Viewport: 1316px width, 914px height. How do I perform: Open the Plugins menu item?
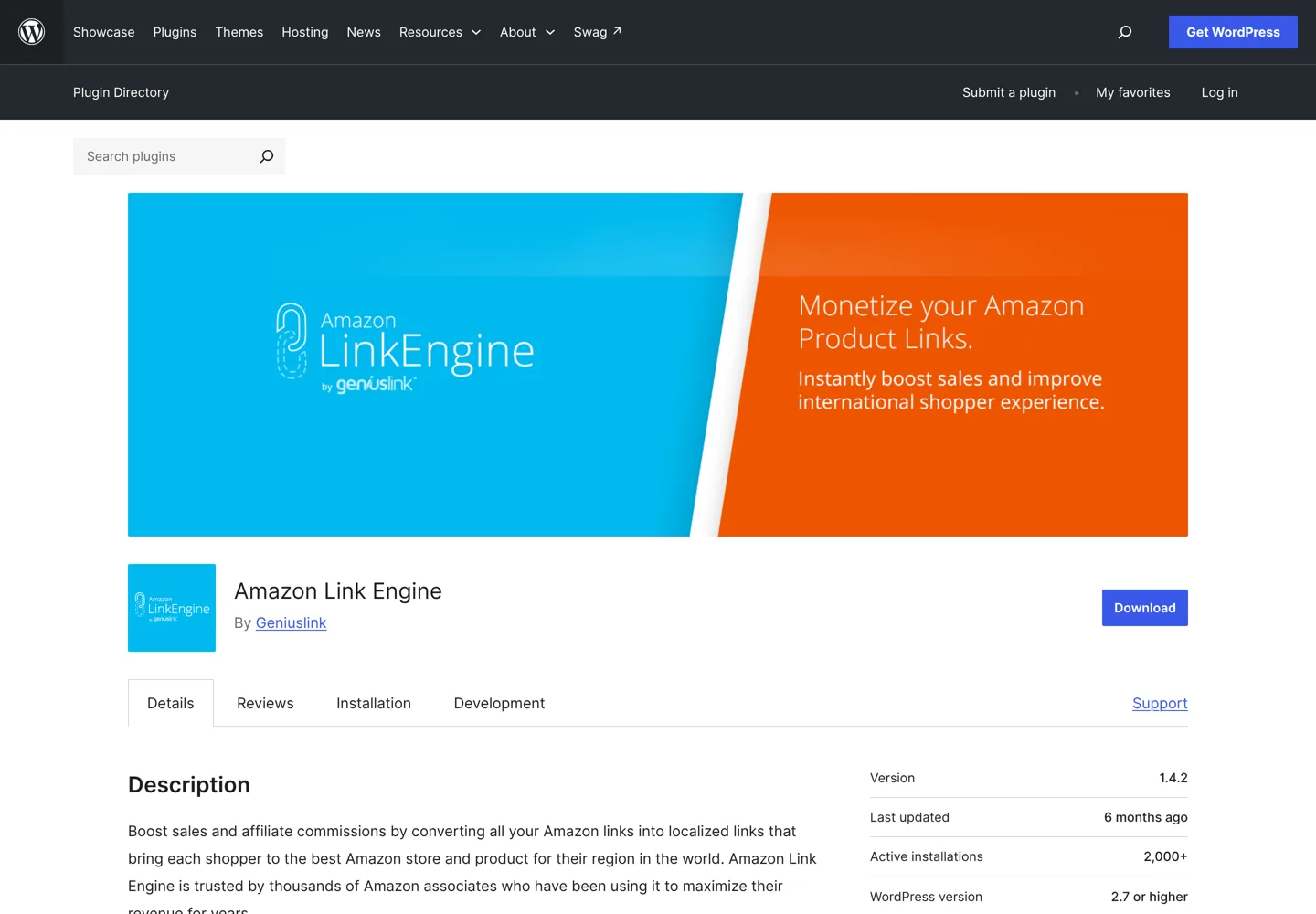click(175, 32)
